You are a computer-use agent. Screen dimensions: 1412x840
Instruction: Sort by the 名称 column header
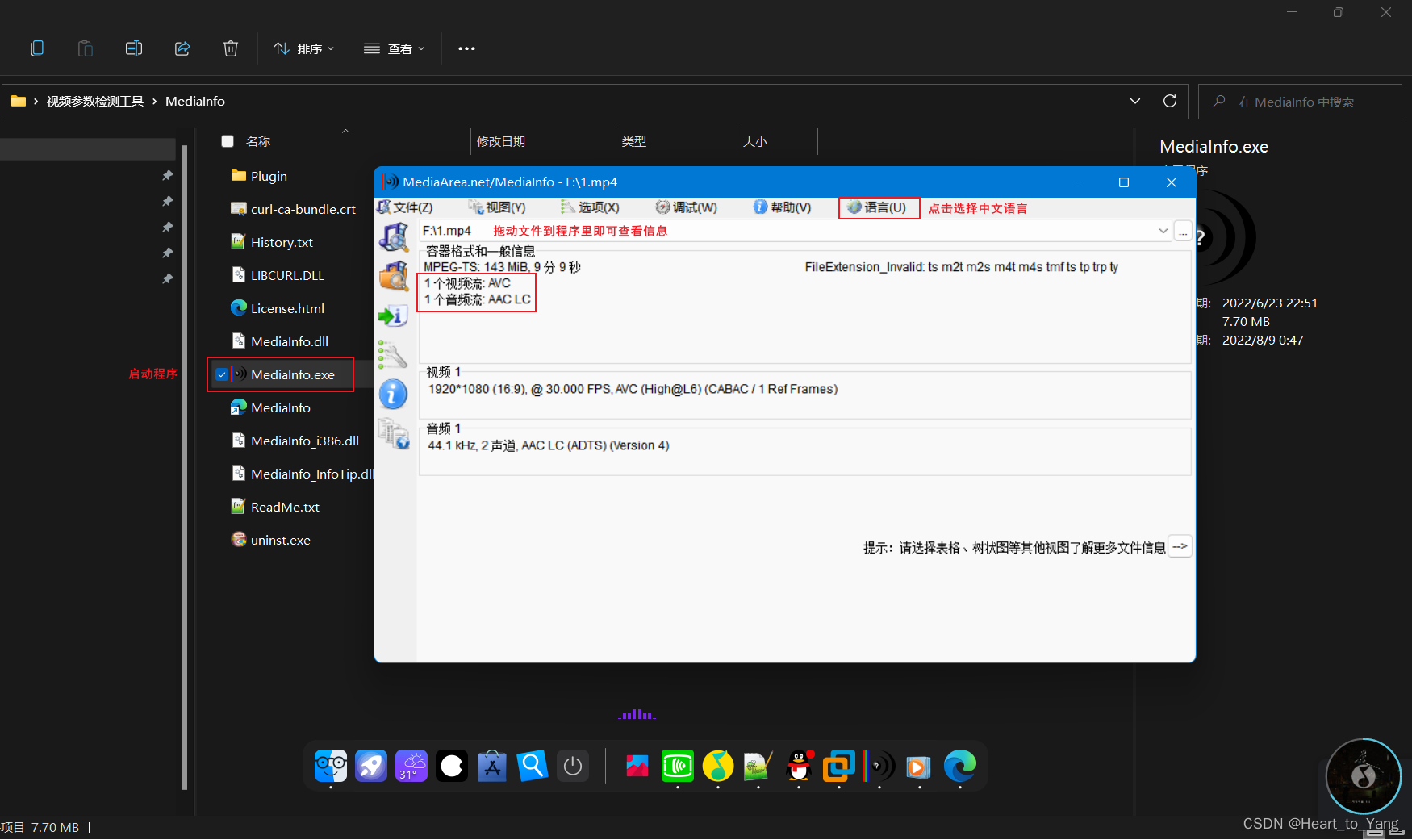(x=258, y=141)
